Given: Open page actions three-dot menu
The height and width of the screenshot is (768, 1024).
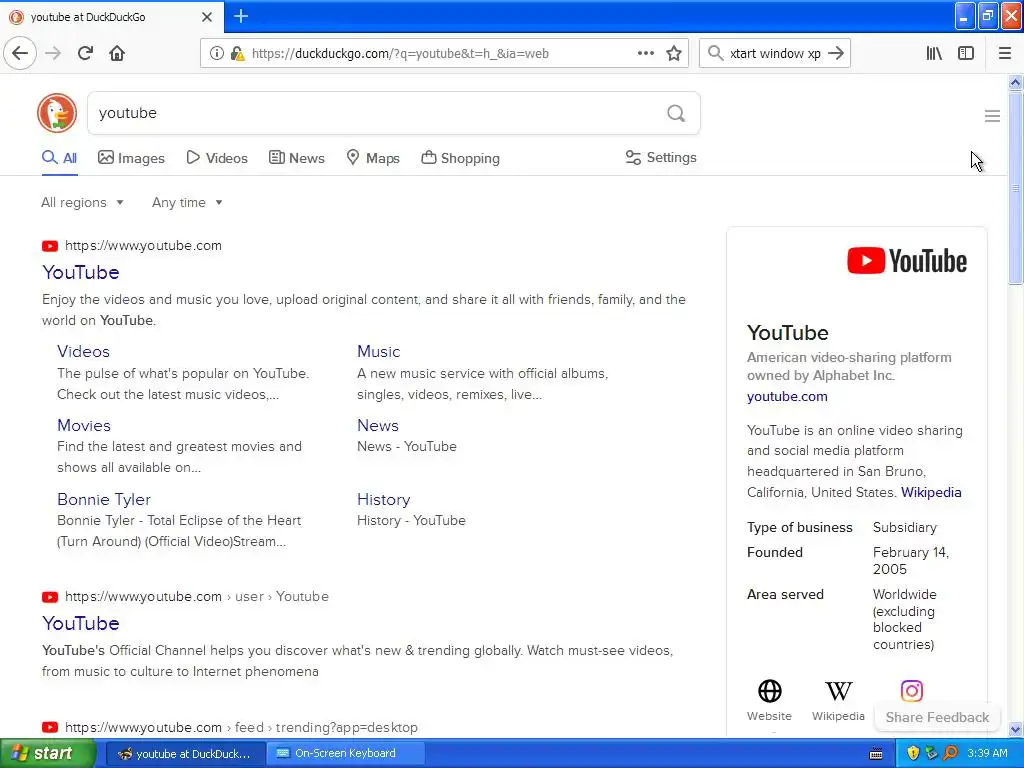Looking at the screenshot, I should [645, 53].
